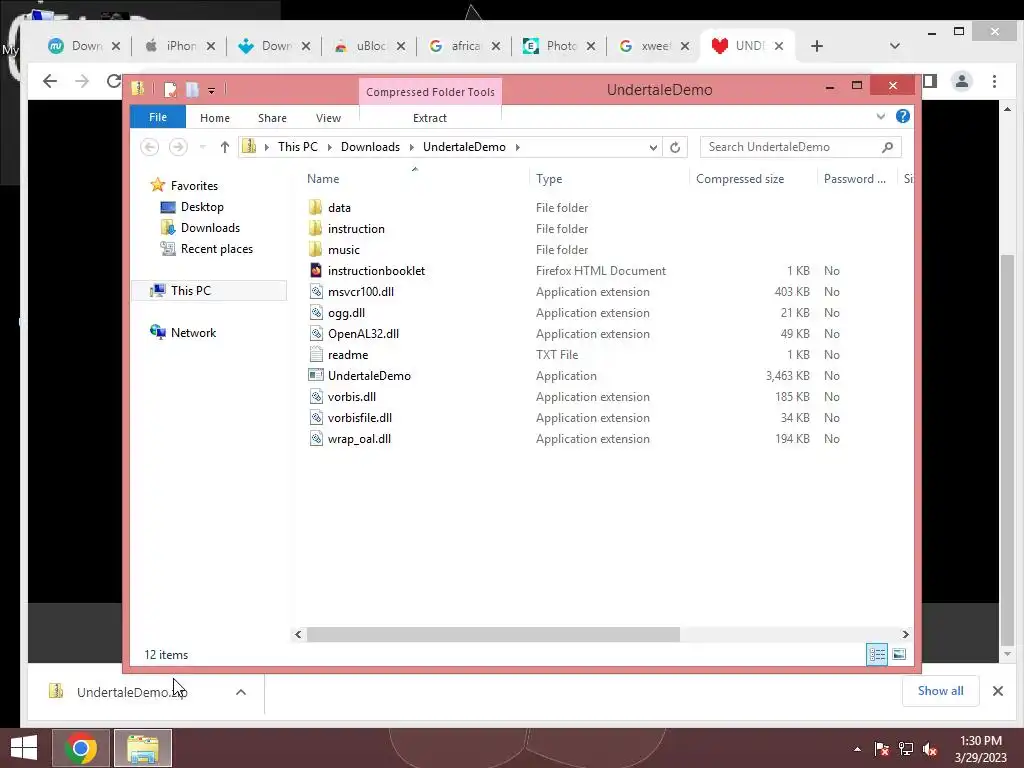1024x768 pixels.
Task: Click the Properties quick access toolbar icon
Action: 170,89
